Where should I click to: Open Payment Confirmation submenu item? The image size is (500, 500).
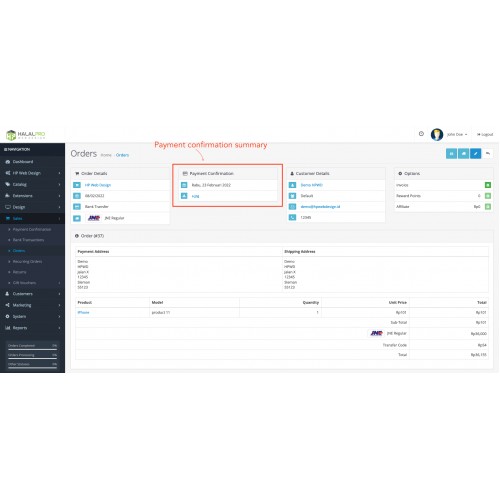click(32, 229)
